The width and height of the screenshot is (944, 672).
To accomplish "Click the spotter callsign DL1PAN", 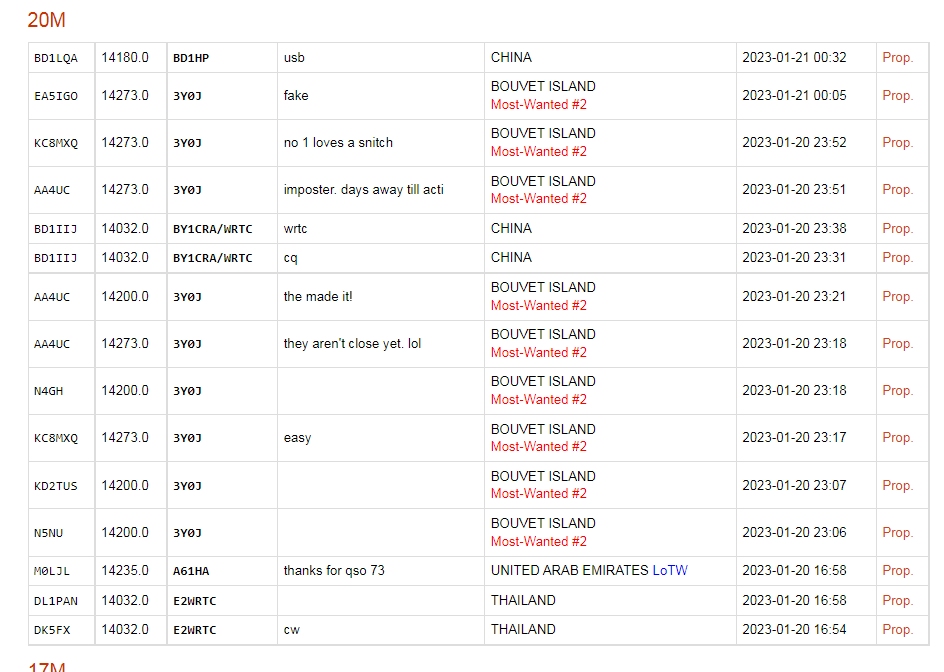I will [x=56, y=601].
